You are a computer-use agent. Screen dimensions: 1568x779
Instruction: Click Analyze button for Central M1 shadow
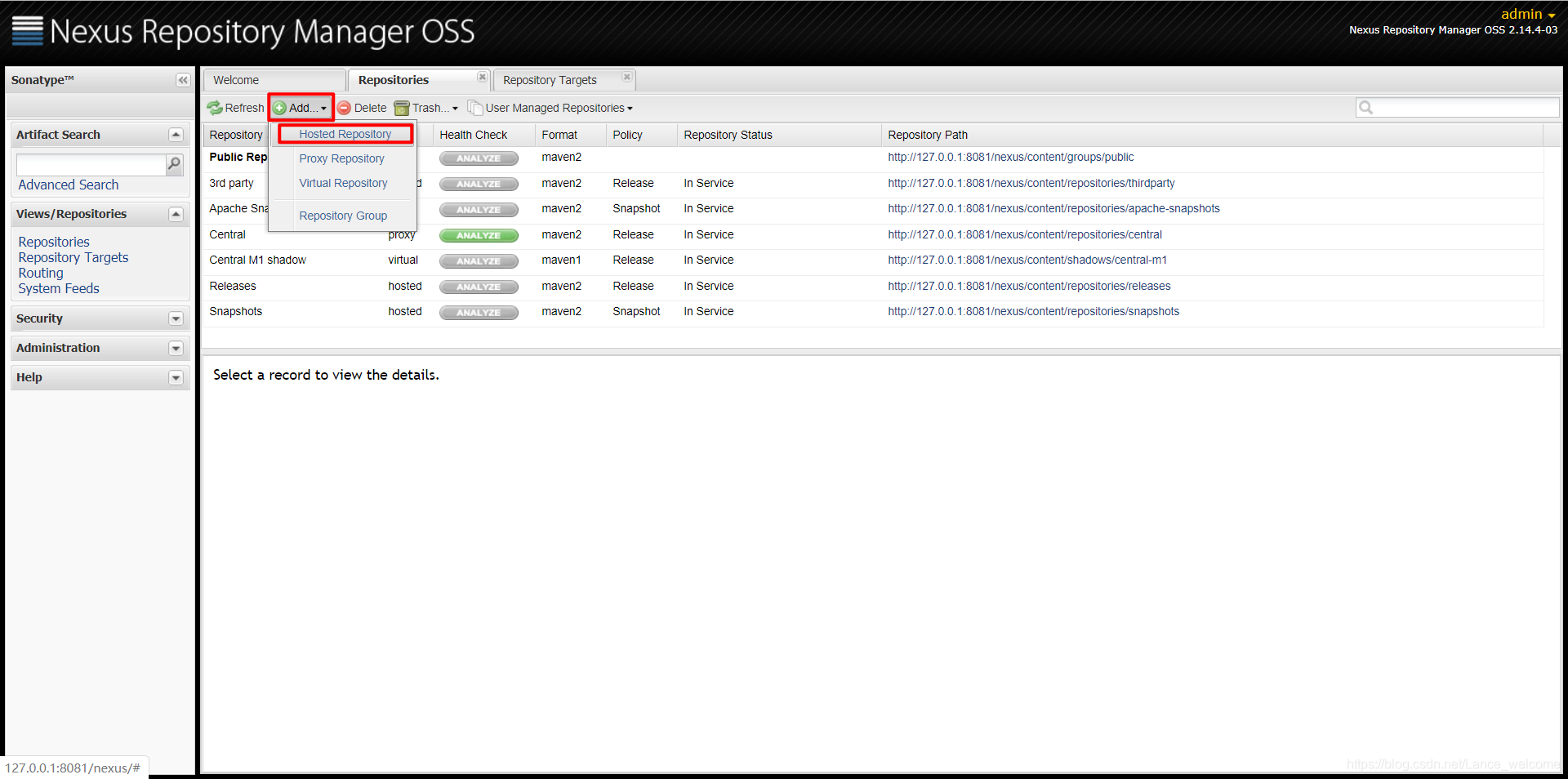coord(479,261)
